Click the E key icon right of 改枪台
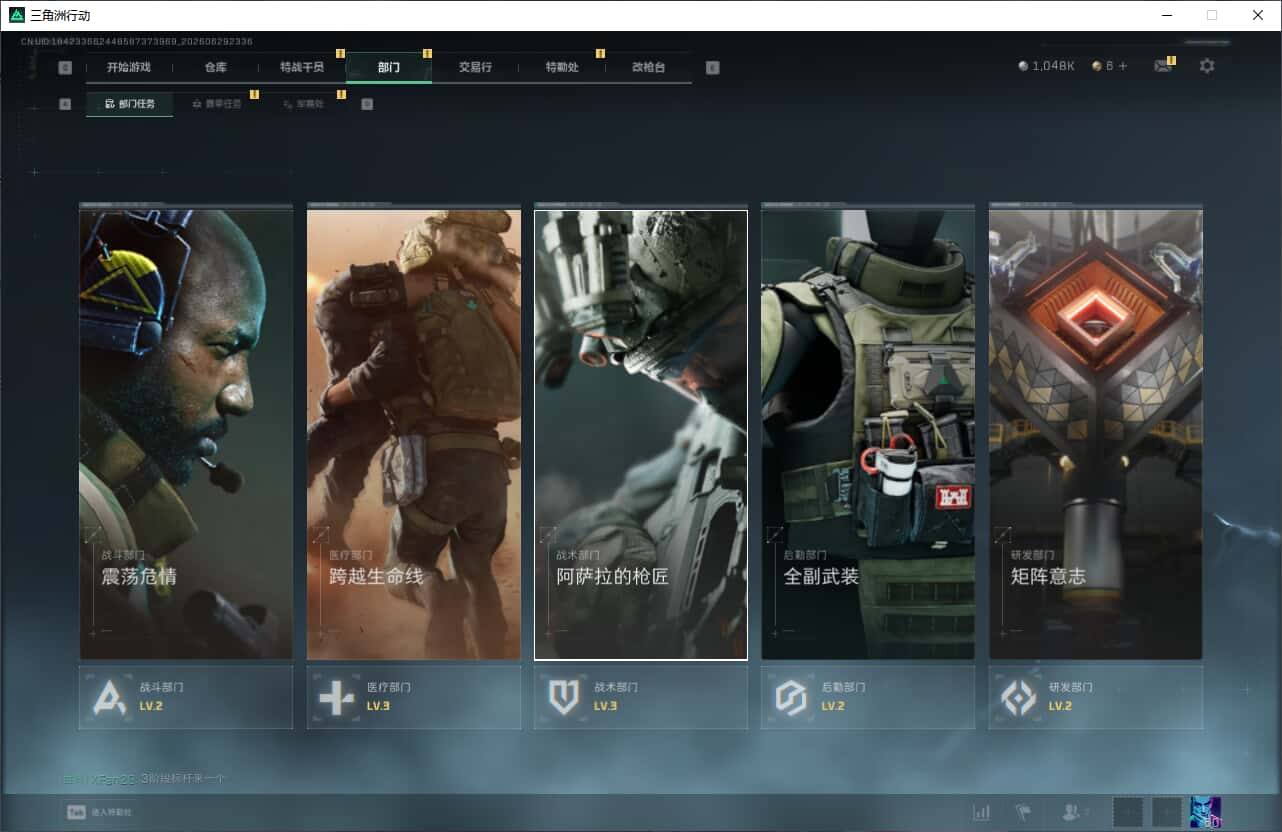Image resolution: width=1282 pixels, height=832 pixels. tap(712, 68)
